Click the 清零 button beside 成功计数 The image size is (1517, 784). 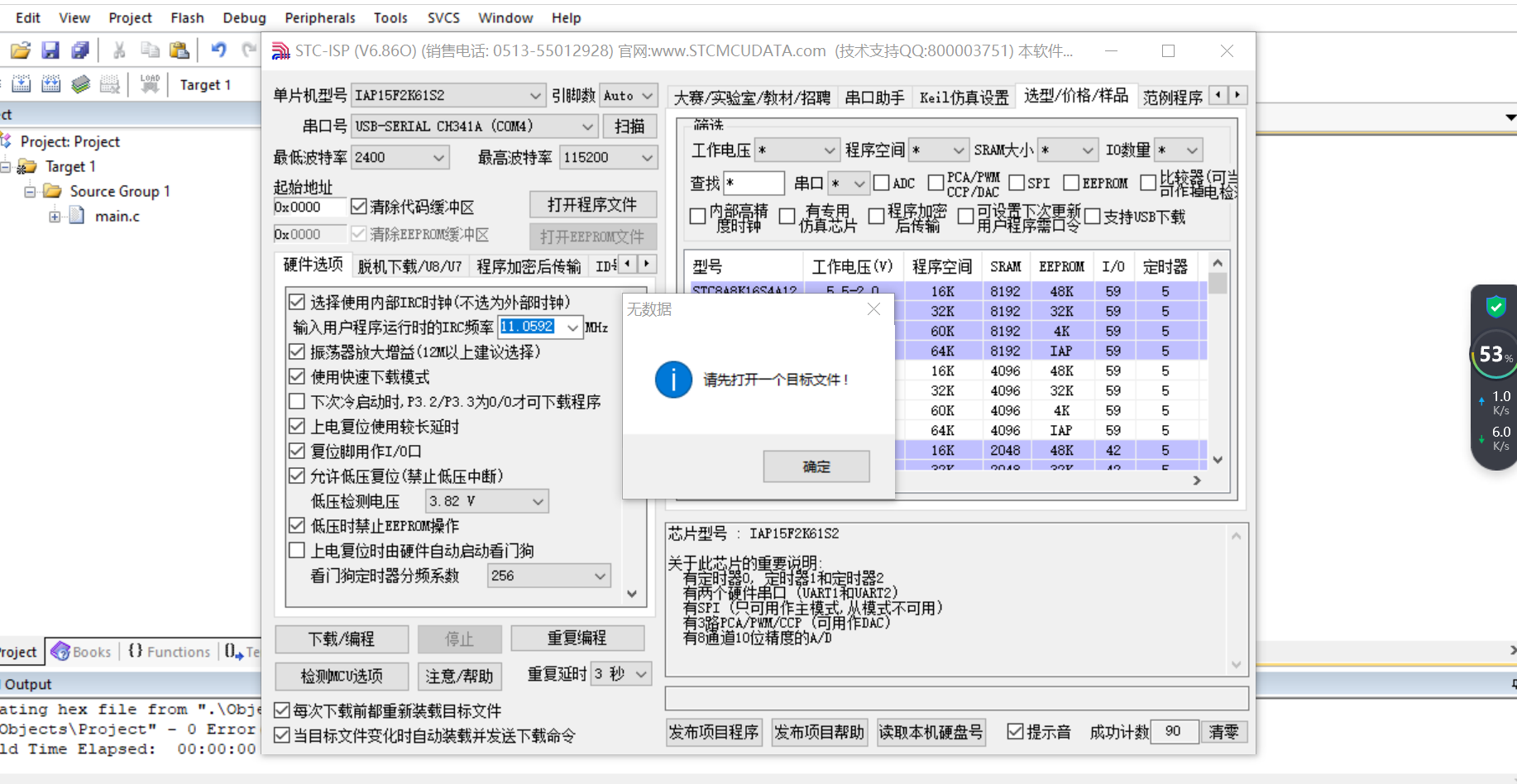click(x=1223, y=732)
